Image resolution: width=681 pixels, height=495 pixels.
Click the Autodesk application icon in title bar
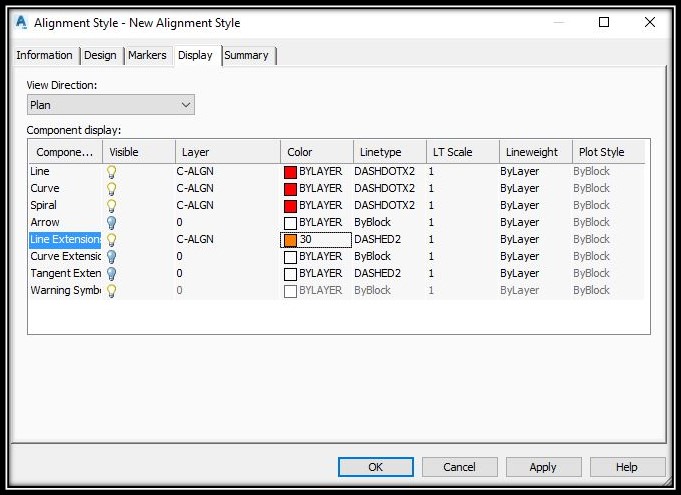[x=21, y=22]
